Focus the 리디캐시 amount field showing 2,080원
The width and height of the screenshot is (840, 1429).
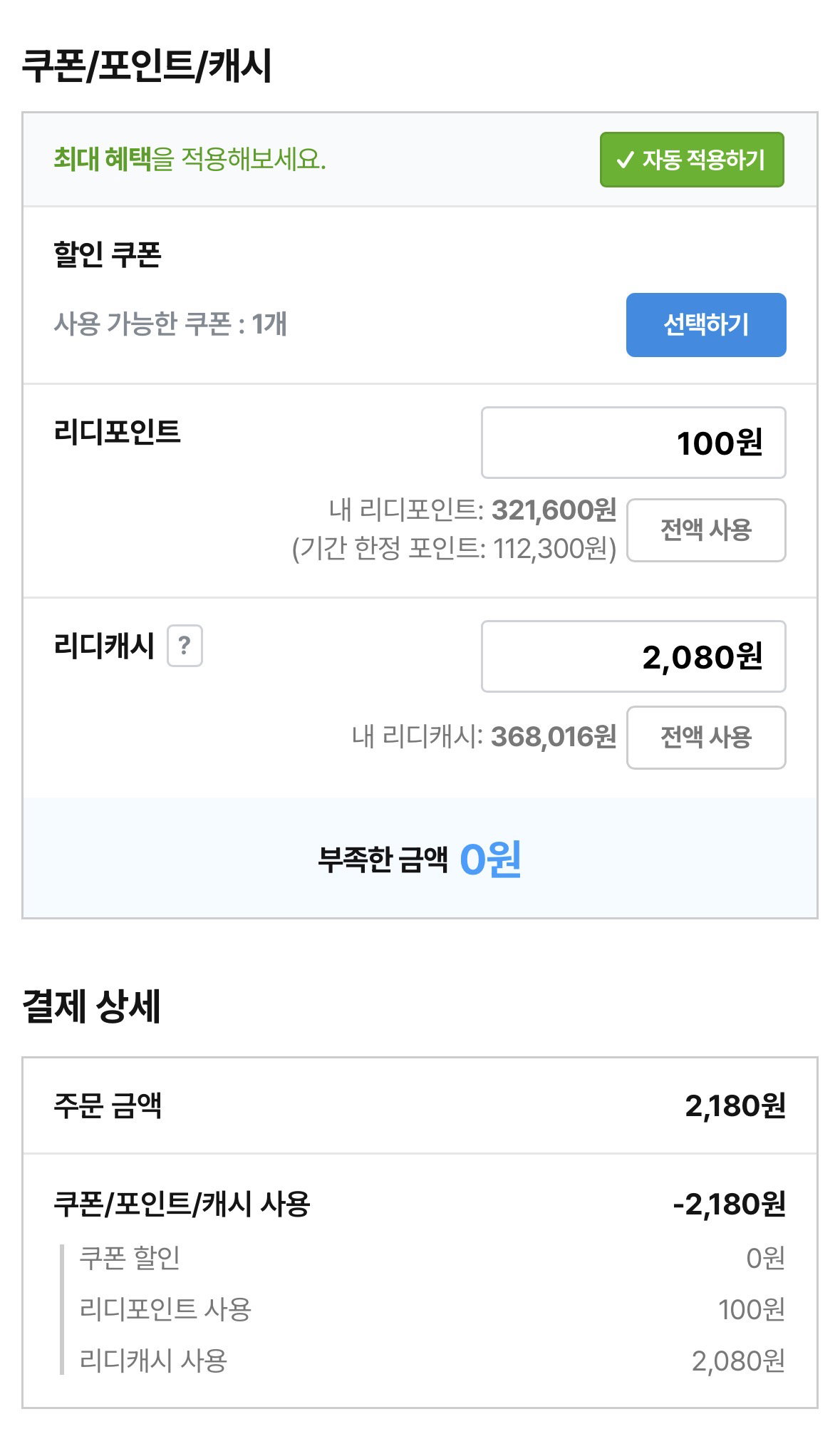click(x=633, y=656)
